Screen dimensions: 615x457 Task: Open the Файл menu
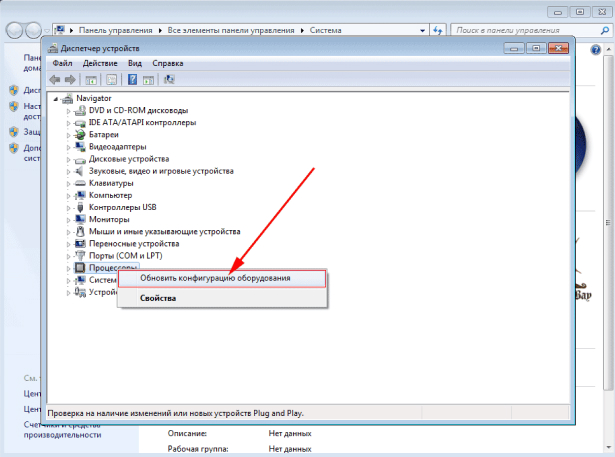(62, 63)
